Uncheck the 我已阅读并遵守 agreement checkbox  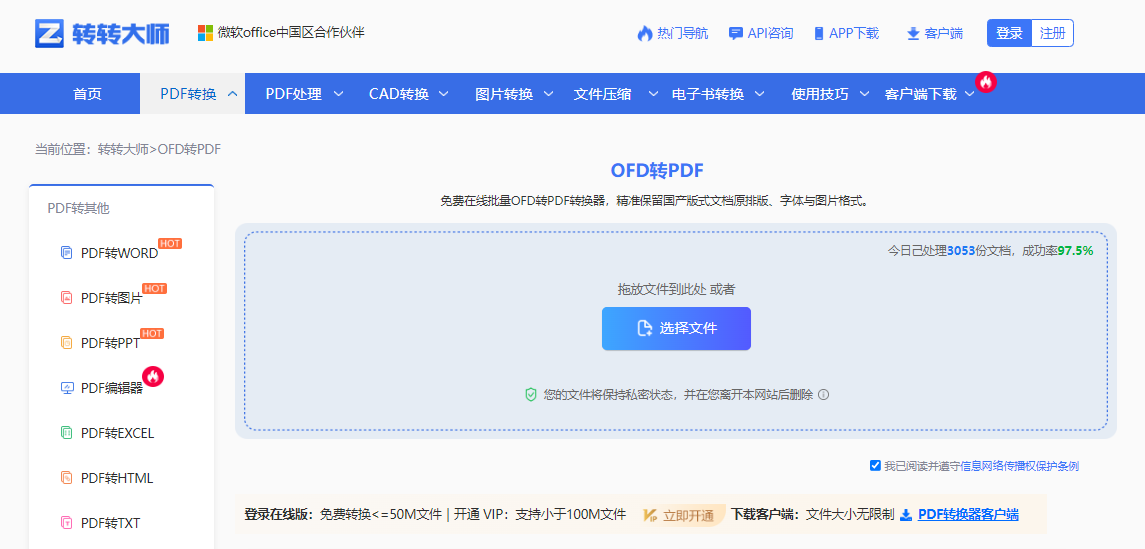coord(876,466)
